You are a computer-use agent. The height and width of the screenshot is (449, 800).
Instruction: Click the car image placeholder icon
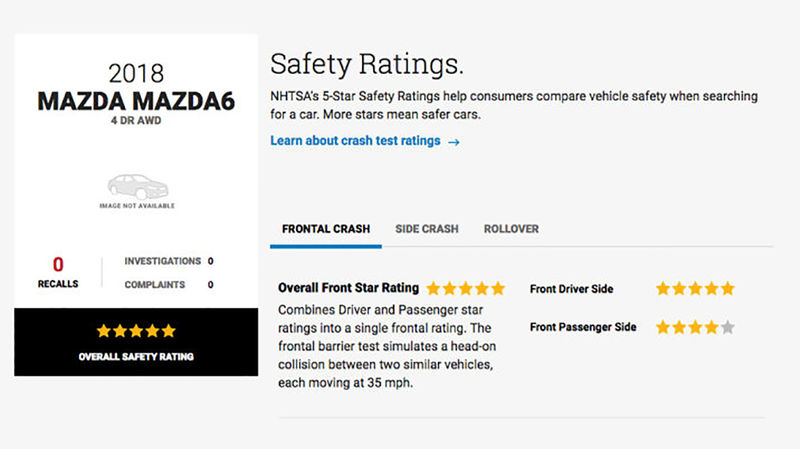pyautogui.click(x=136, y=185)
